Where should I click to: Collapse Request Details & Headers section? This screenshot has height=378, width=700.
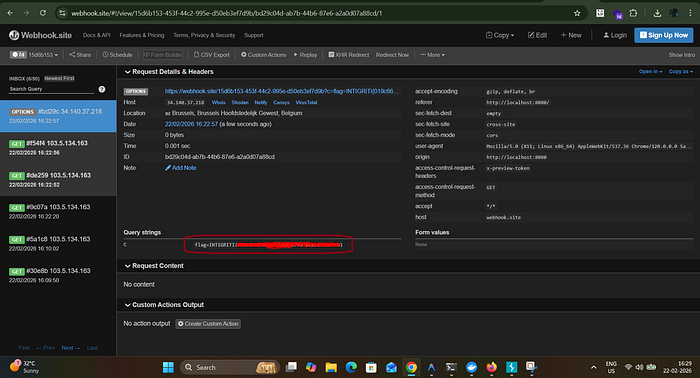[169, 72]
